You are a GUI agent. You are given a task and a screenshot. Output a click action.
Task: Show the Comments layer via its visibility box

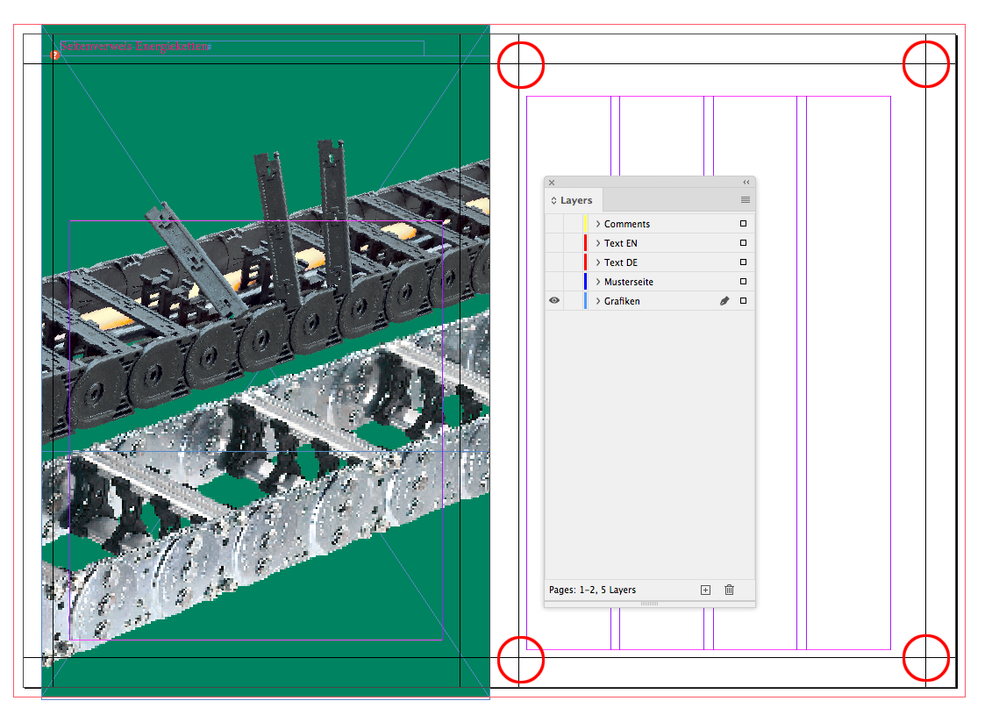pyautogui.click(x=554, y=224)
